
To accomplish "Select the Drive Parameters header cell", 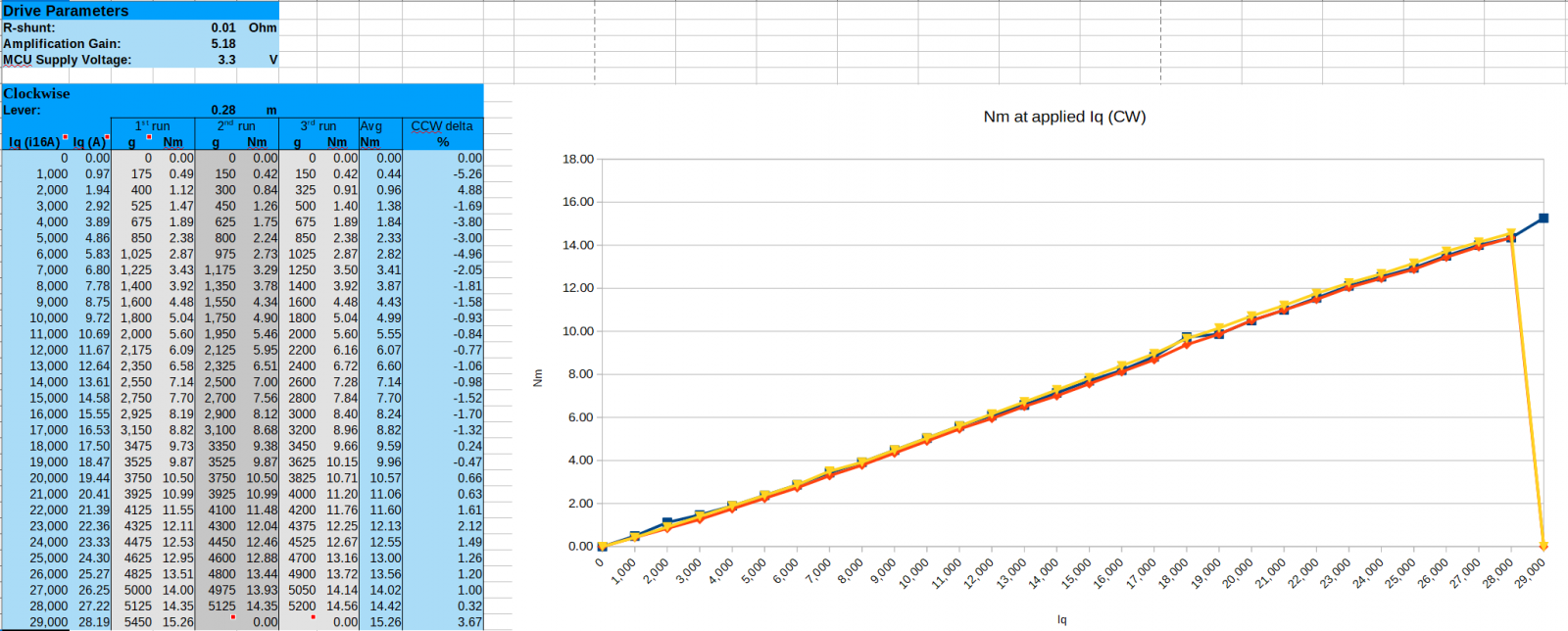I will [66, 10].
